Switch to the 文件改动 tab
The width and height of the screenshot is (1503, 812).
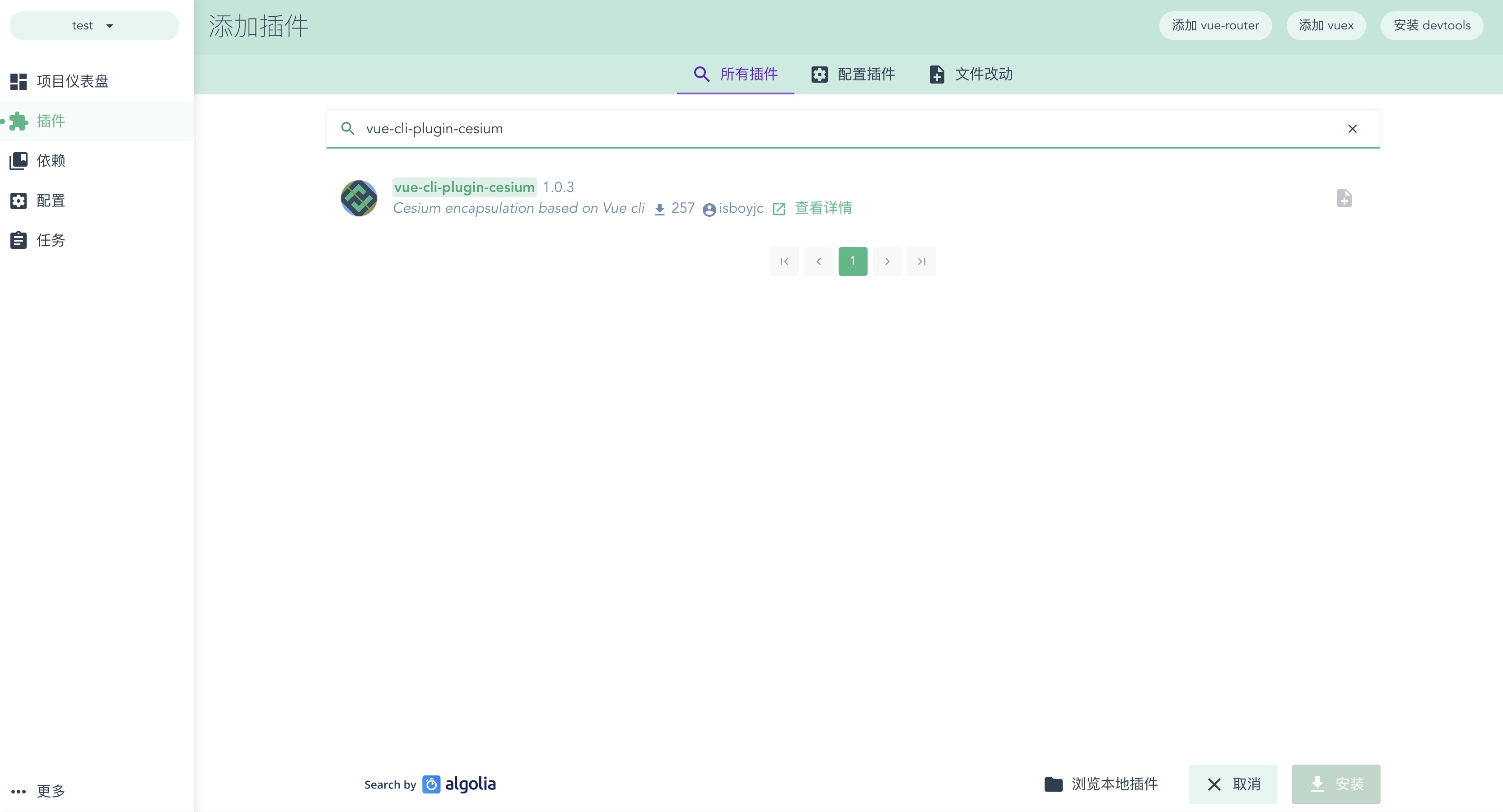click(971, 74)
